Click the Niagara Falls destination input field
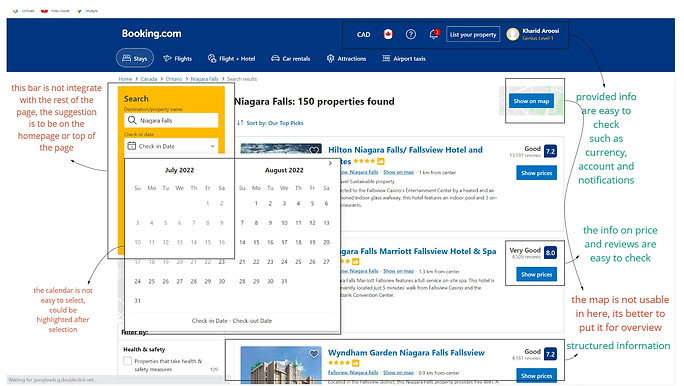 (171, 120)
